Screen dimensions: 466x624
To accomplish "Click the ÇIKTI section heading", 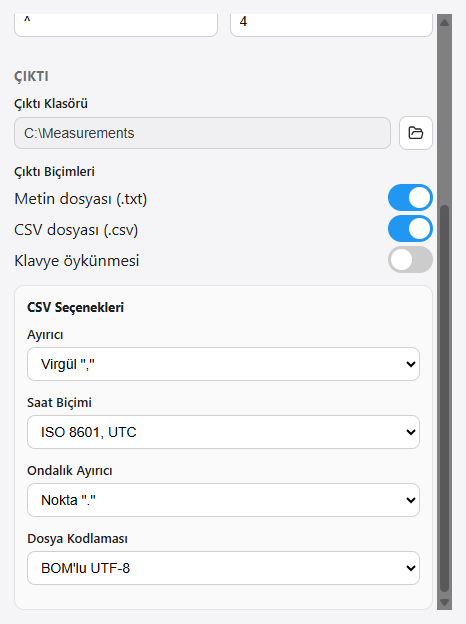I will (31, 76).
